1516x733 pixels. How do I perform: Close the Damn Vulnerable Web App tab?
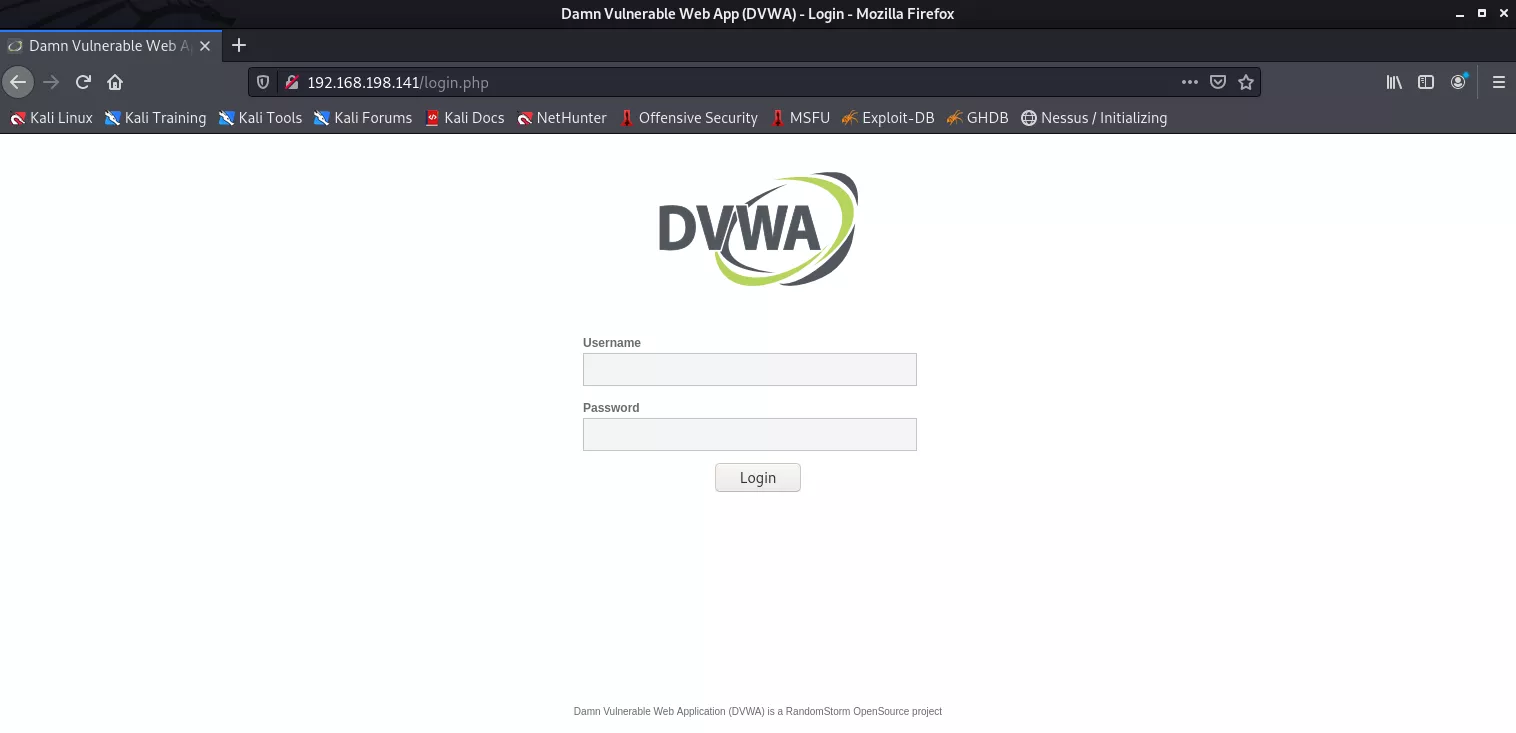pyautogui.click(x=205, y=46)
